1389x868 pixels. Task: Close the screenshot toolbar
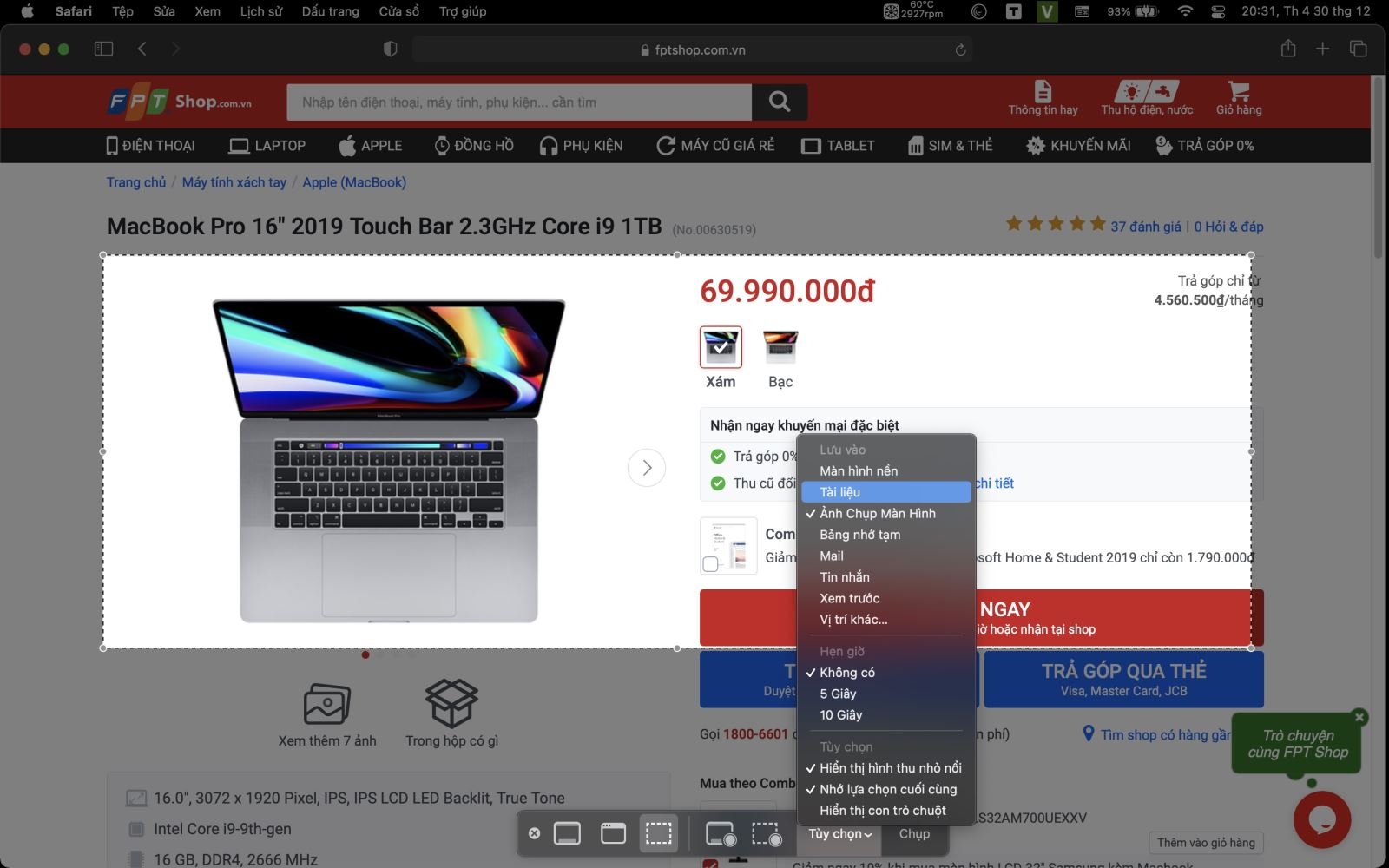click(x=535, y=833)
